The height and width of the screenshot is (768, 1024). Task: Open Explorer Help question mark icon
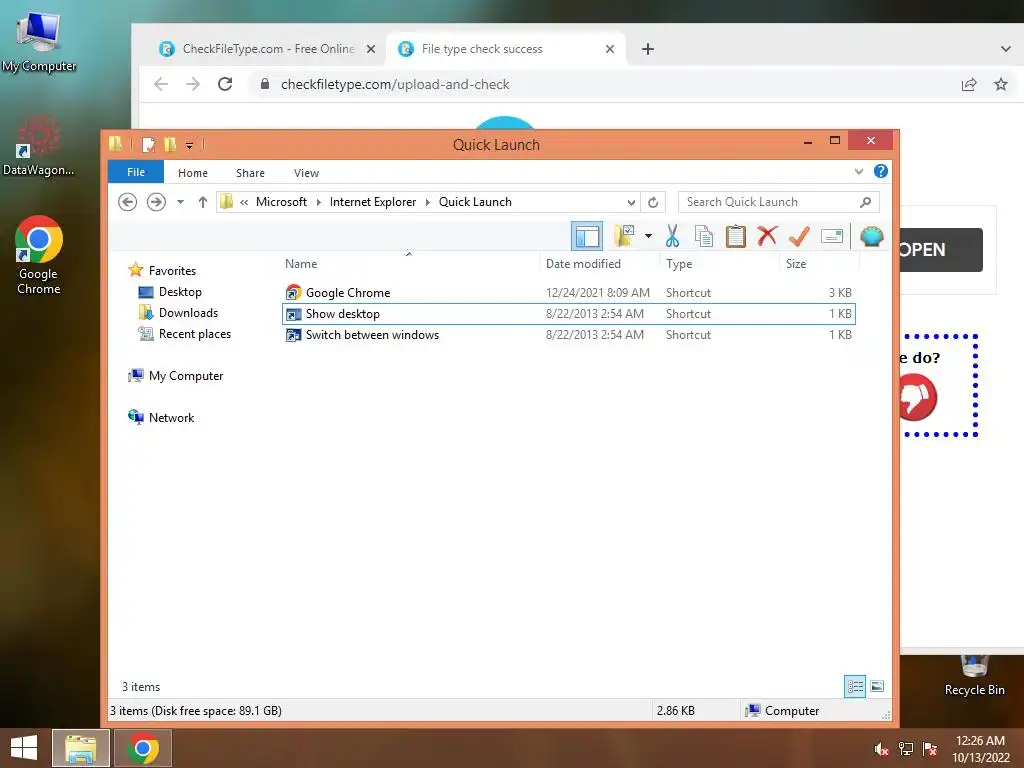(880, 171)
